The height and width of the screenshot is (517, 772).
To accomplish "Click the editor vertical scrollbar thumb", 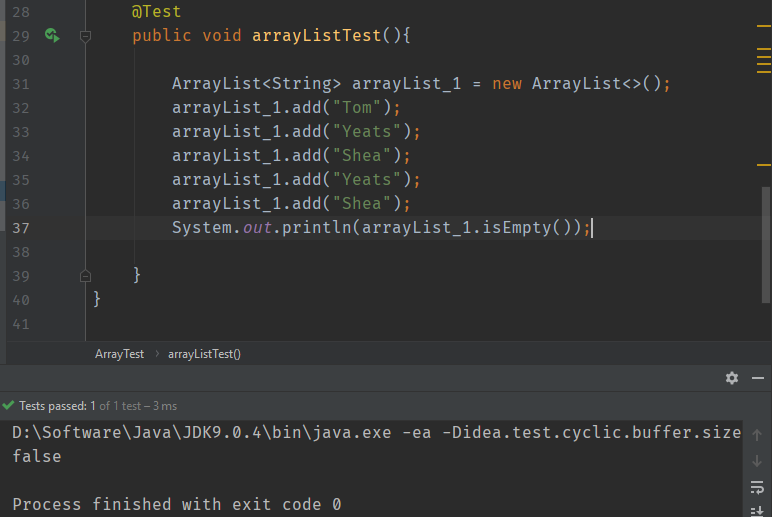I will (766, 245).
